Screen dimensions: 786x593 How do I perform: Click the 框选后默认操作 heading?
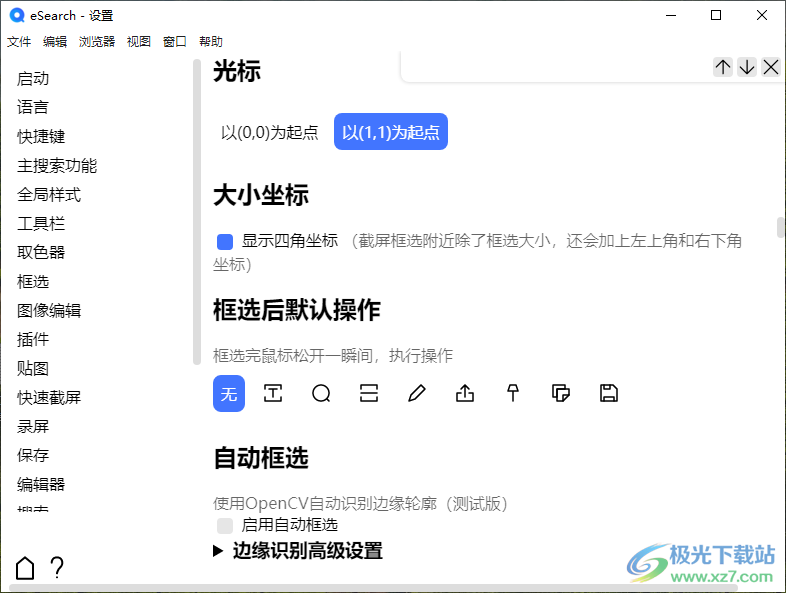[x=297, y=310]
